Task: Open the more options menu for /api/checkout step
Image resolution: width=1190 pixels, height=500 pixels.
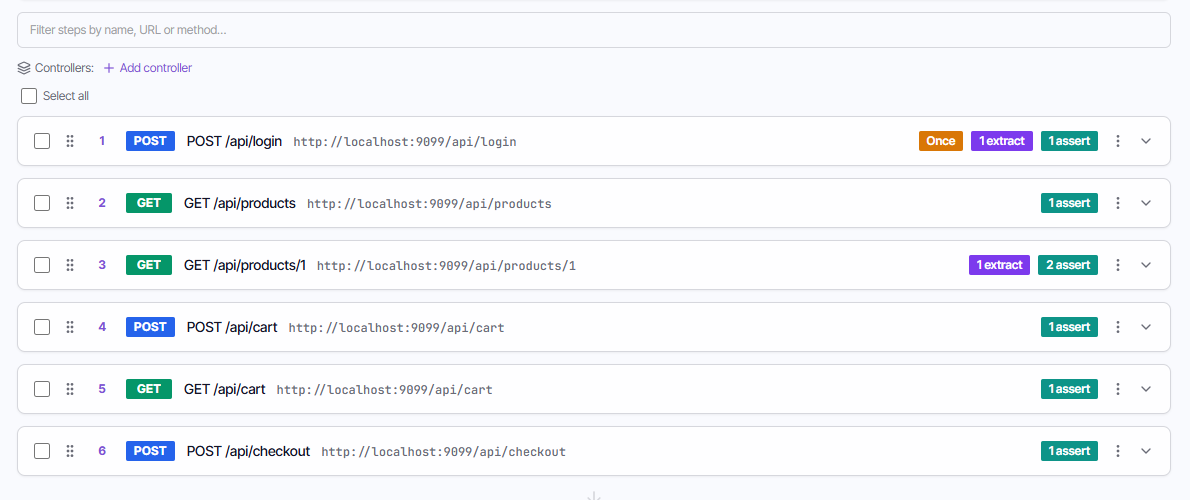Action: 1117,451
